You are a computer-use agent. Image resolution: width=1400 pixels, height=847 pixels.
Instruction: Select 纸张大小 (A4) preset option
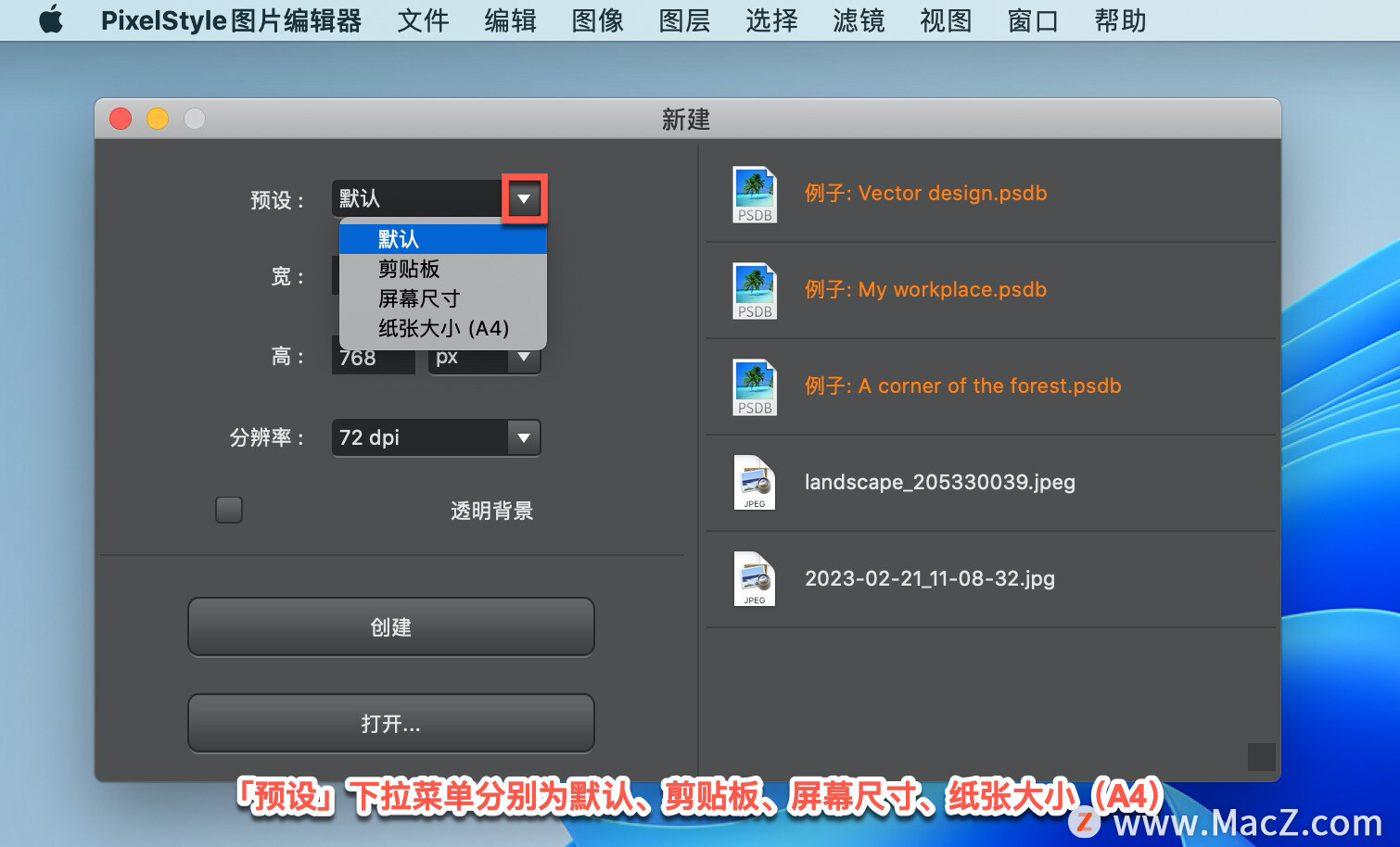point(443,328)
